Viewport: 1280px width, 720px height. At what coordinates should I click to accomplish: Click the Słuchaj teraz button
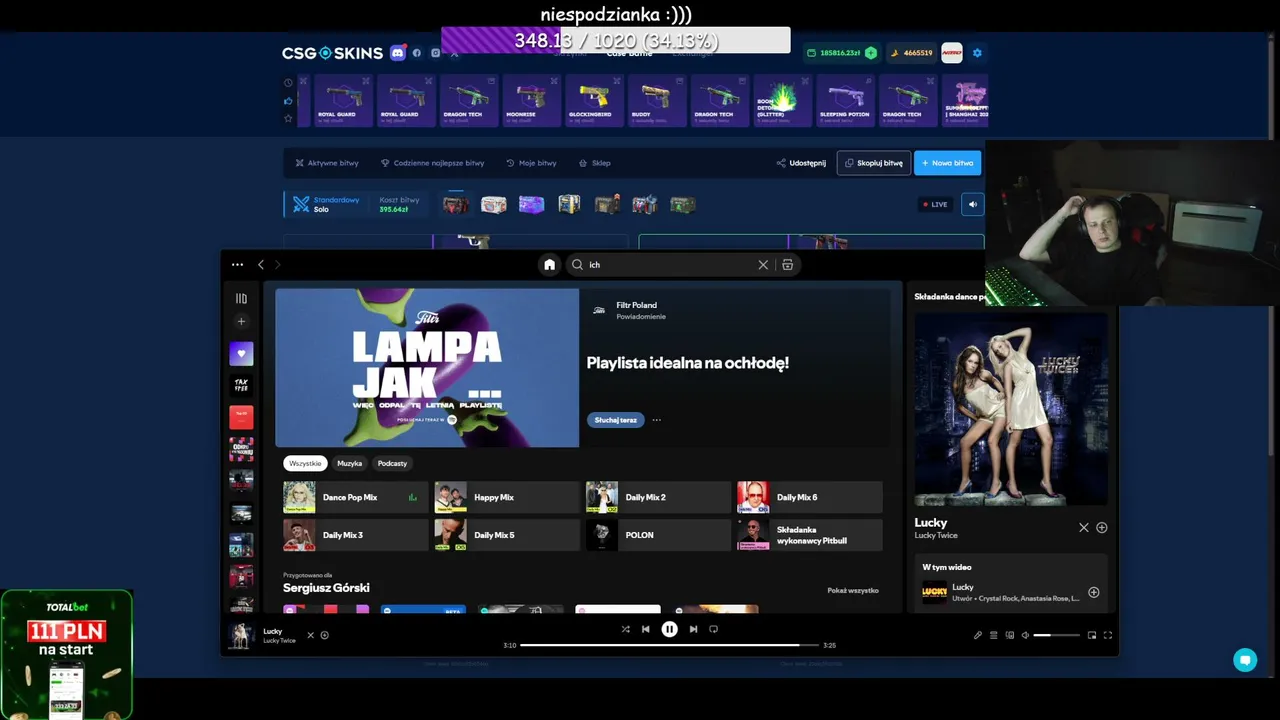point(615,420)
